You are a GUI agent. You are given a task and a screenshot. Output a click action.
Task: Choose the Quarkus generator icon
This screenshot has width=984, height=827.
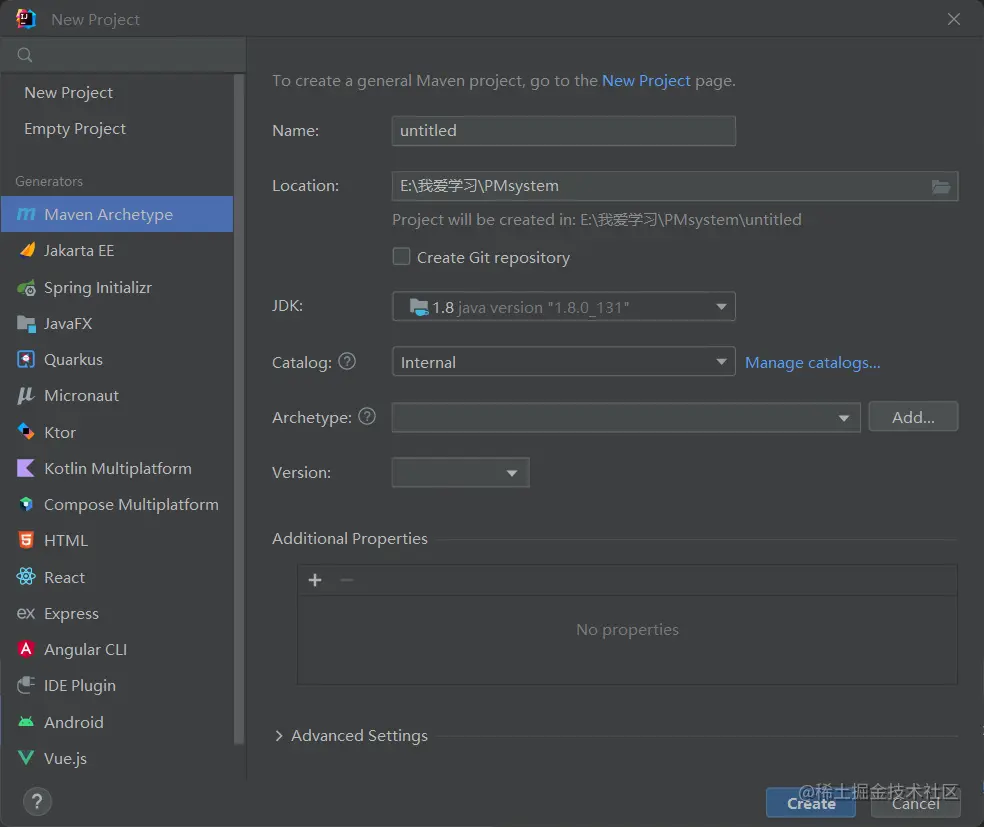(x=26, y=360)
